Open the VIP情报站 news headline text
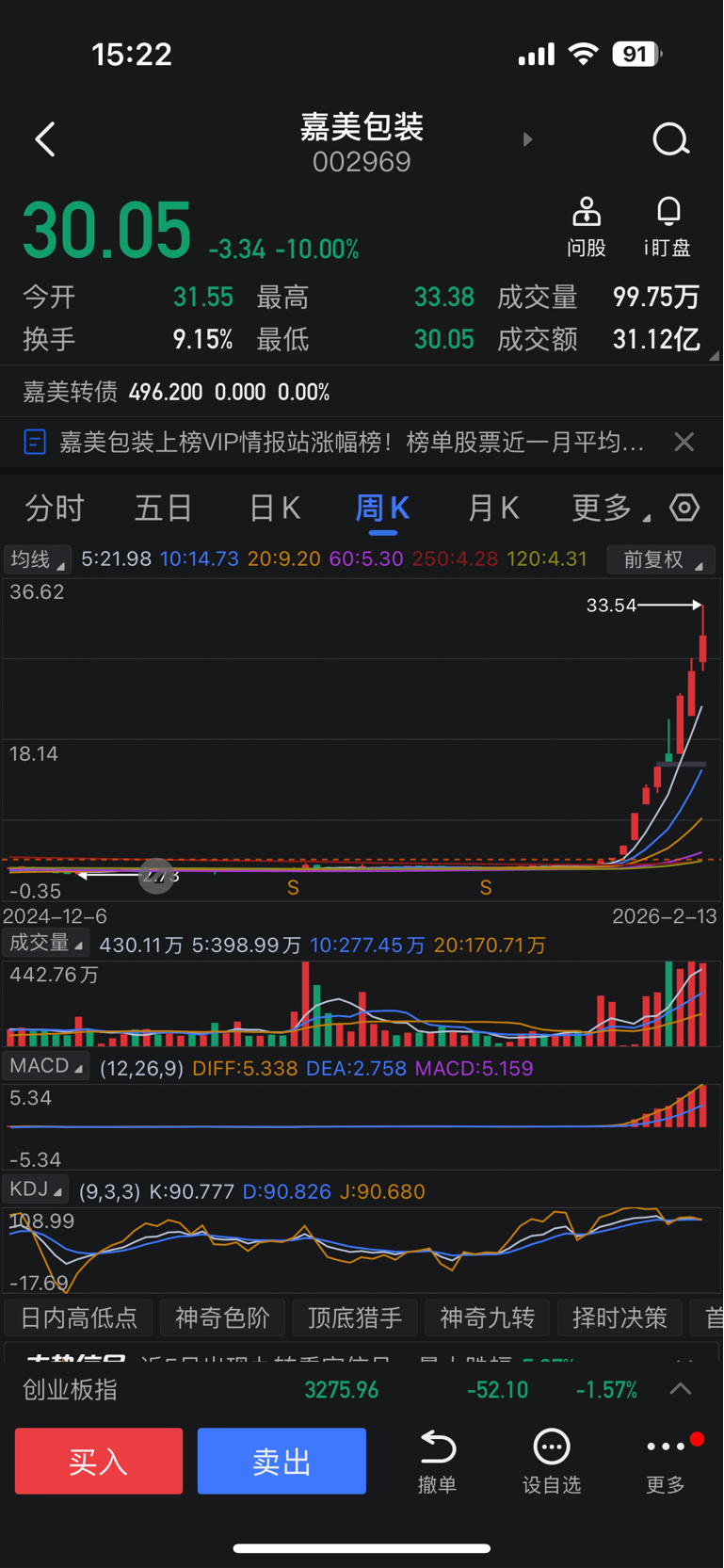This screenshot has width=724, height=1568. pyautogui.click(x=352, y=442)
